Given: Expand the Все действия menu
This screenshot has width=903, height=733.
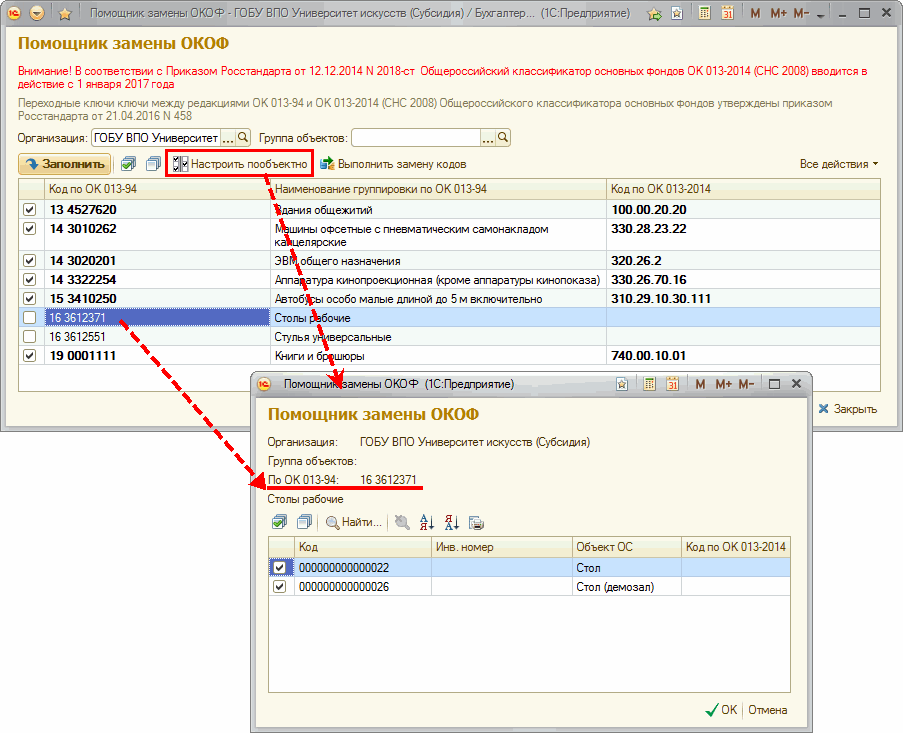Looking at the screenshot, I should [x=839, y=164].
